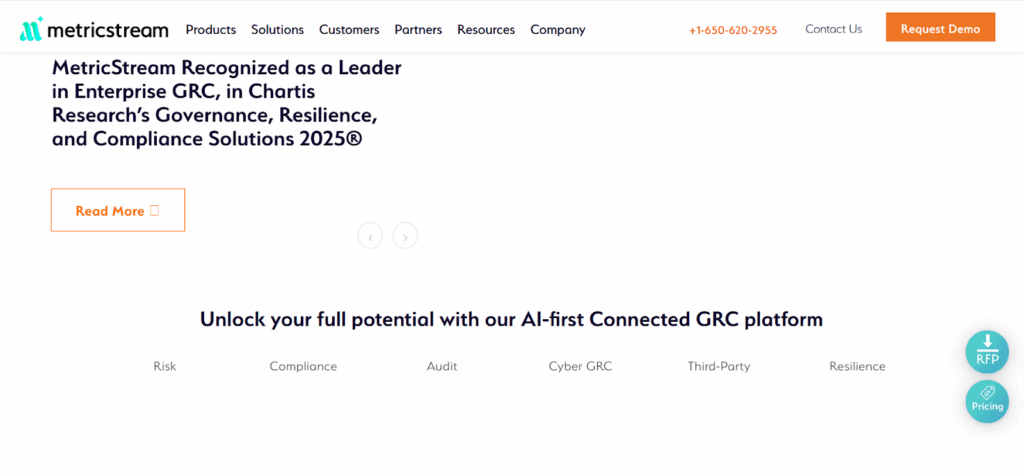
Task: Click the Read More button
Action: point(118,210)
